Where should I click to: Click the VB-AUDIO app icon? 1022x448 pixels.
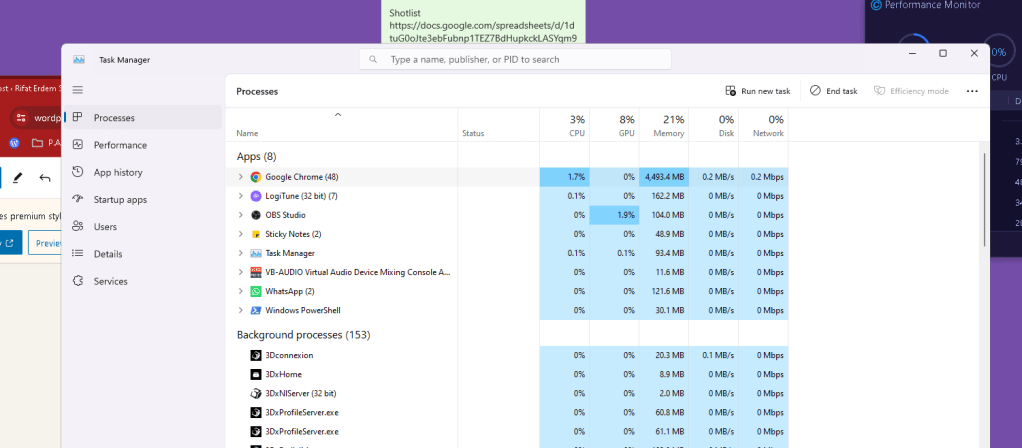tap(256, 272)
